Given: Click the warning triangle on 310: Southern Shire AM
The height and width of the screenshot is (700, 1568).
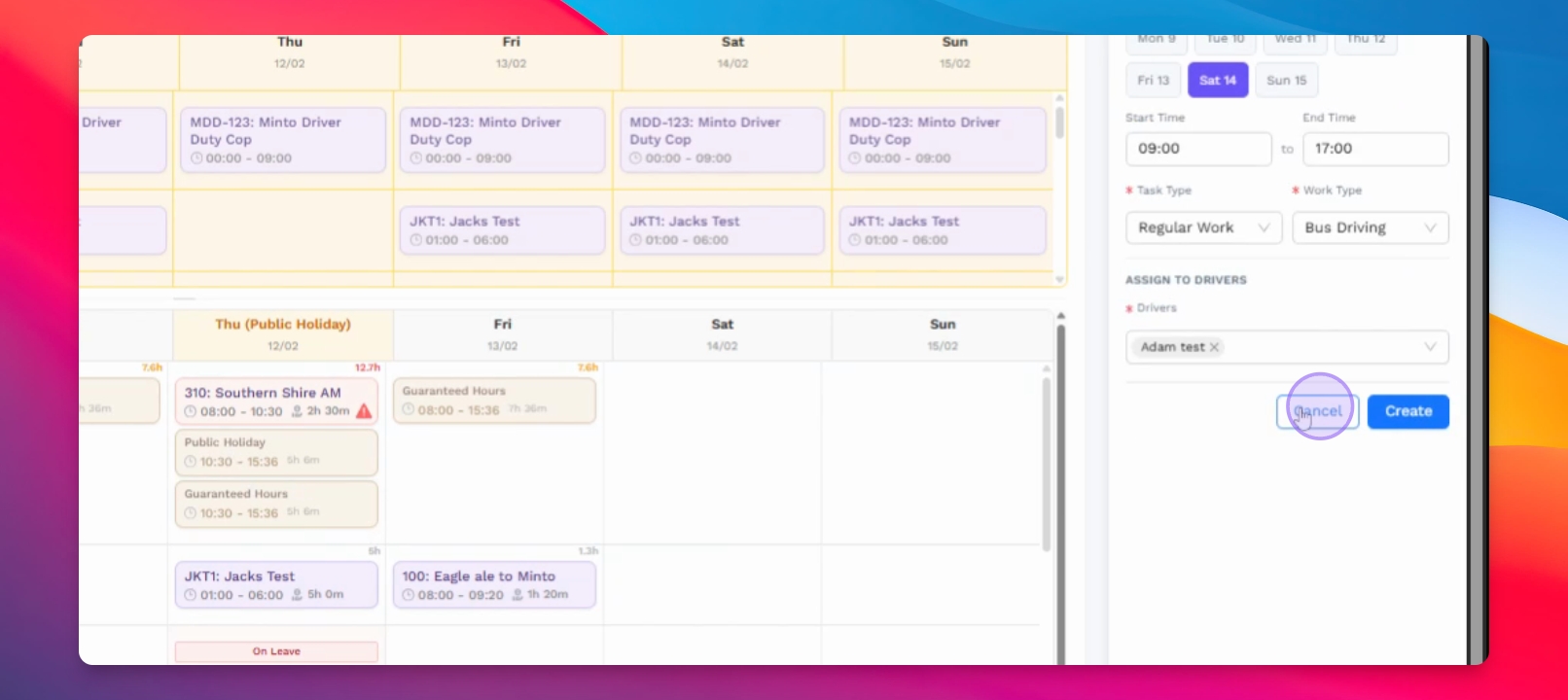Looking at the screenshot, I should [364, 411].
